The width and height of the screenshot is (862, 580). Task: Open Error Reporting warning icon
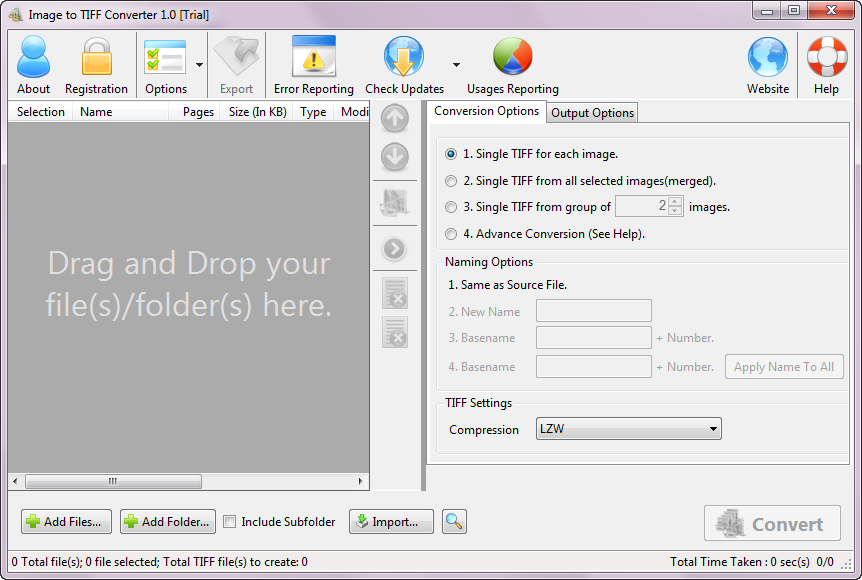click(x=313, y=57)
